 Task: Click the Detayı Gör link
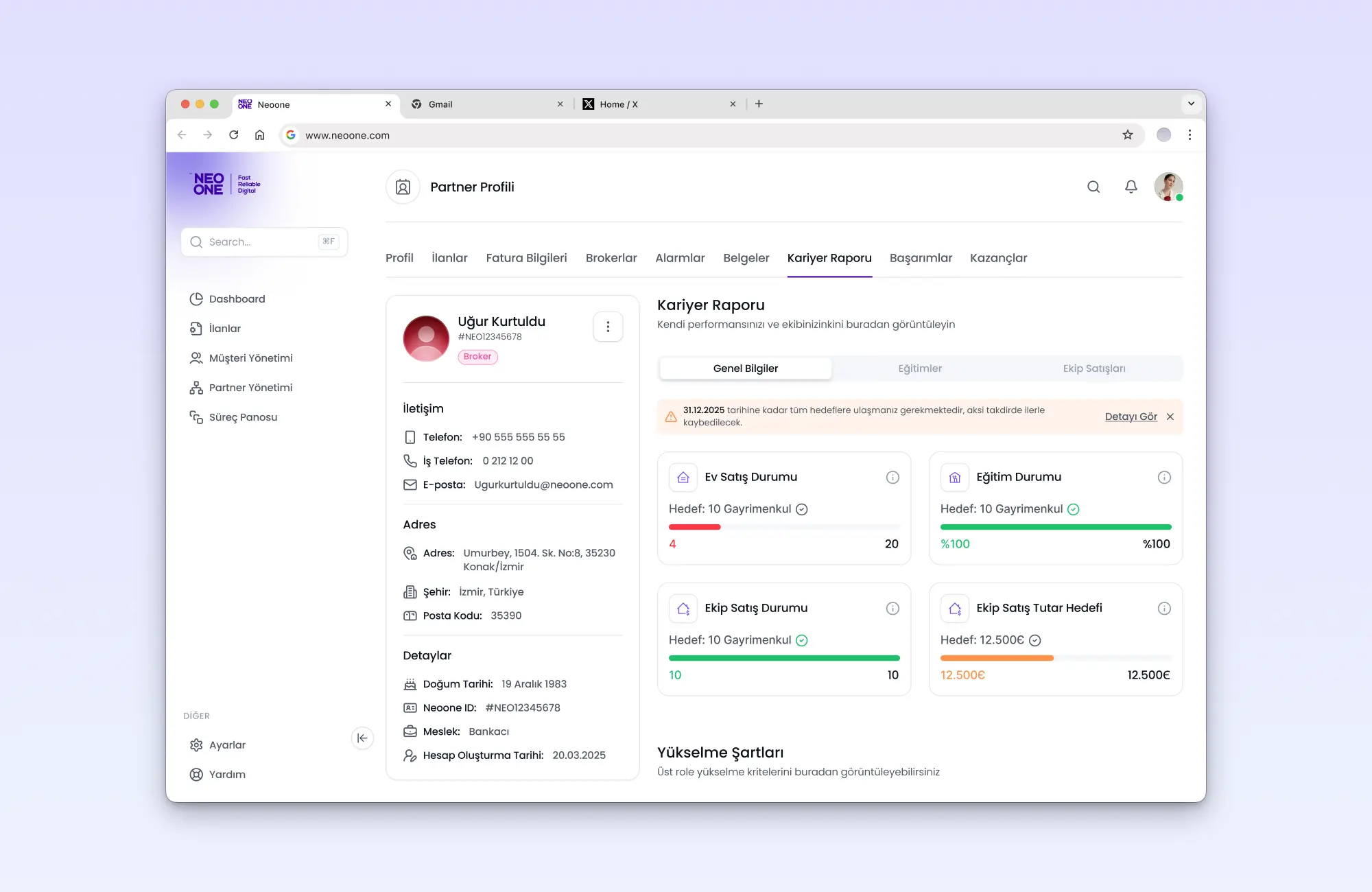pos(1131,416)
